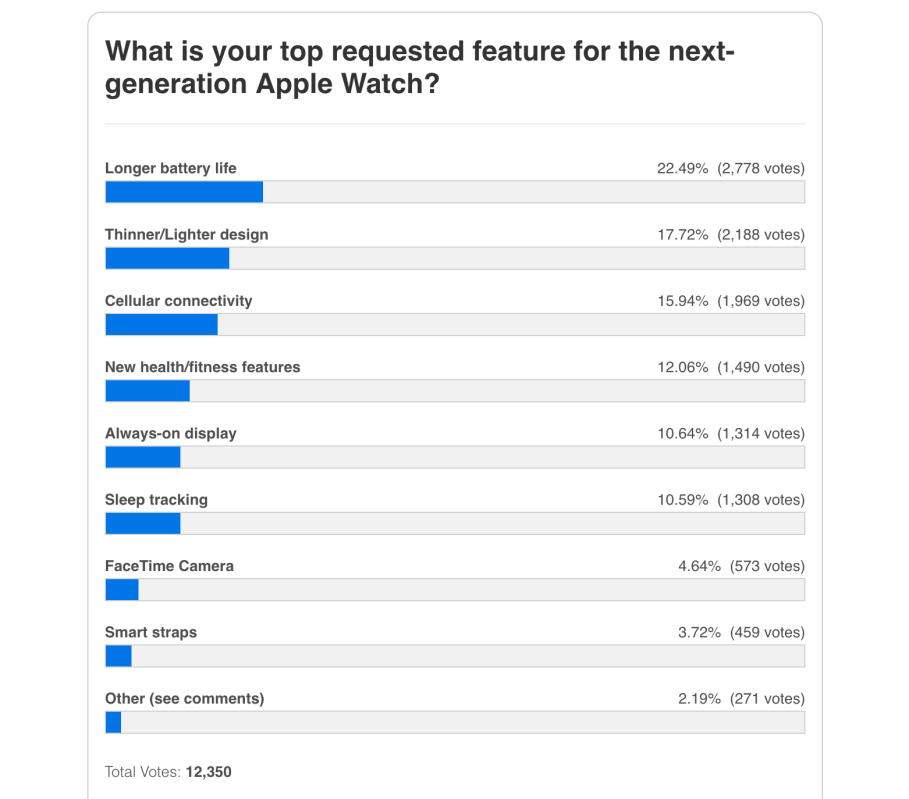Select the "Always-on display" option label

171,433
